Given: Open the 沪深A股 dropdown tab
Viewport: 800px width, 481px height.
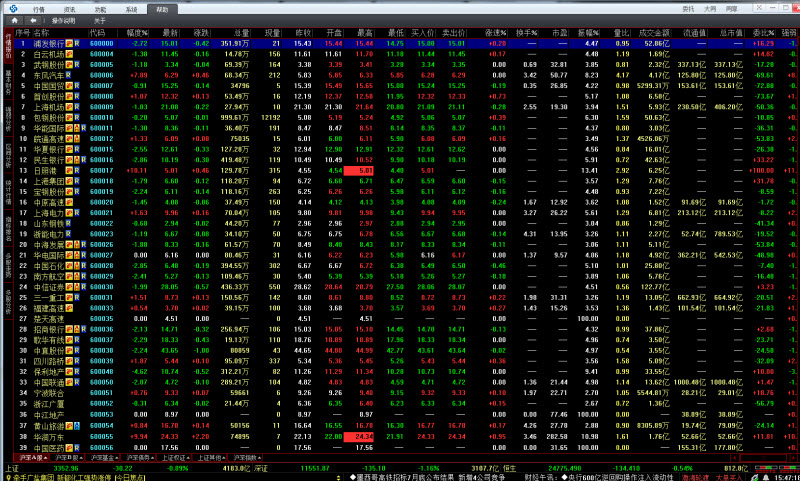Looking at the screenshot, I should (x=33, y=458).
